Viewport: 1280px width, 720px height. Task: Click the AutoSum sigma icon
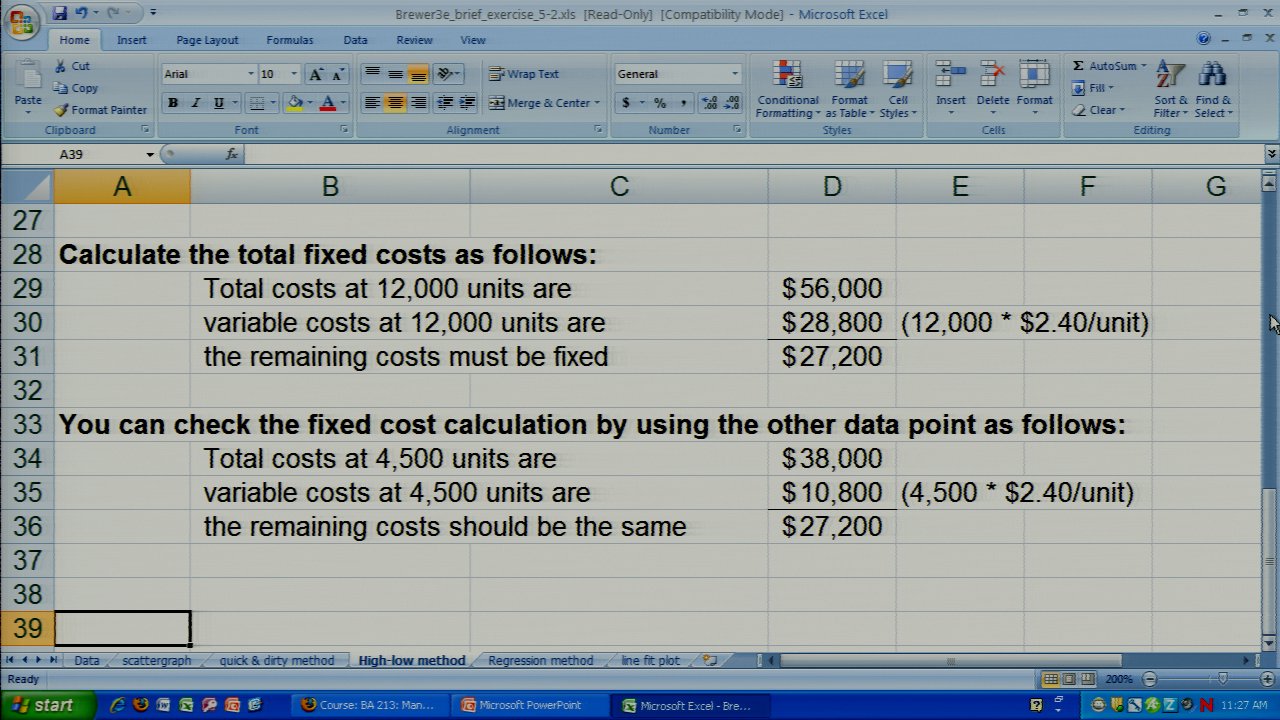click(1078, 66)
